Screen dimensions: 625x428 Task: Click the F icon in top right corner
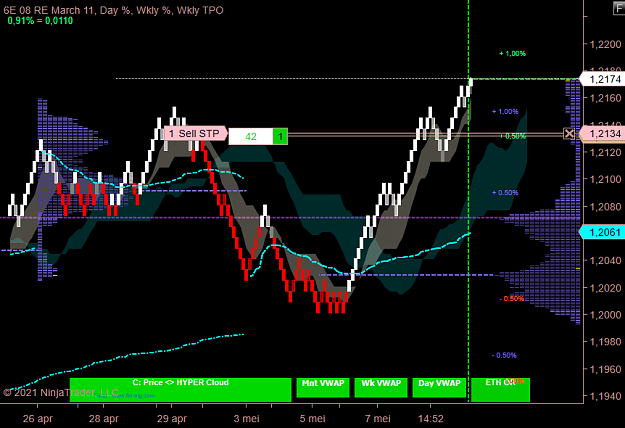(619, 8)
